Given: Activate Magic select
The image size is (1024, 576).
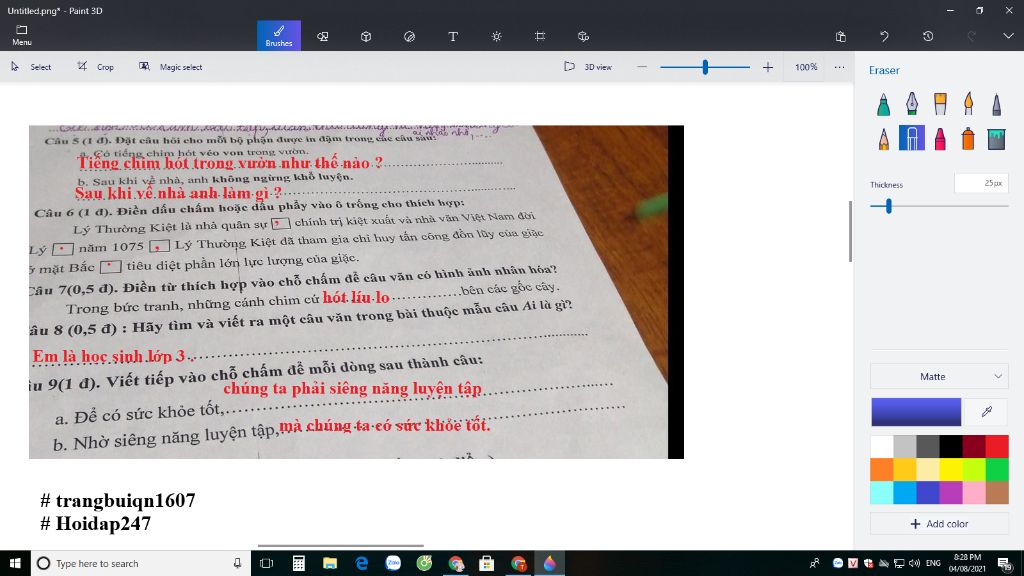Looking at the screenshot, I should (171, 67).
